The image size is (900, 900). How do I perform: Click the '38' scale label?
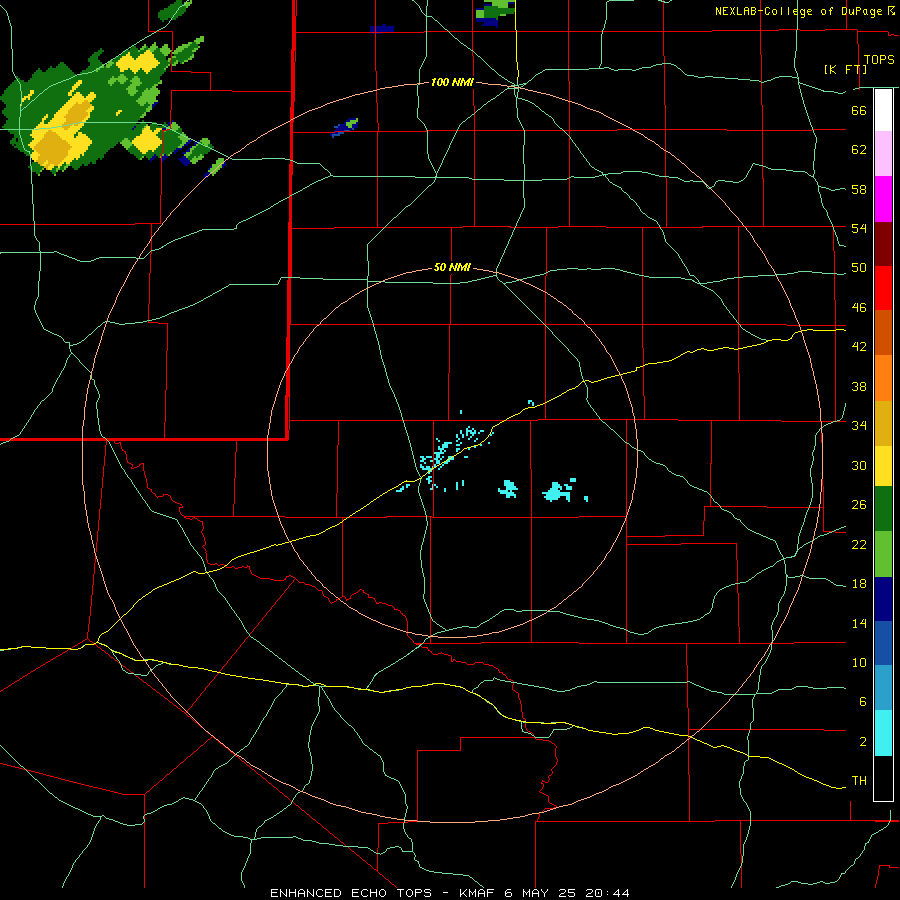(x=859, y=386)
